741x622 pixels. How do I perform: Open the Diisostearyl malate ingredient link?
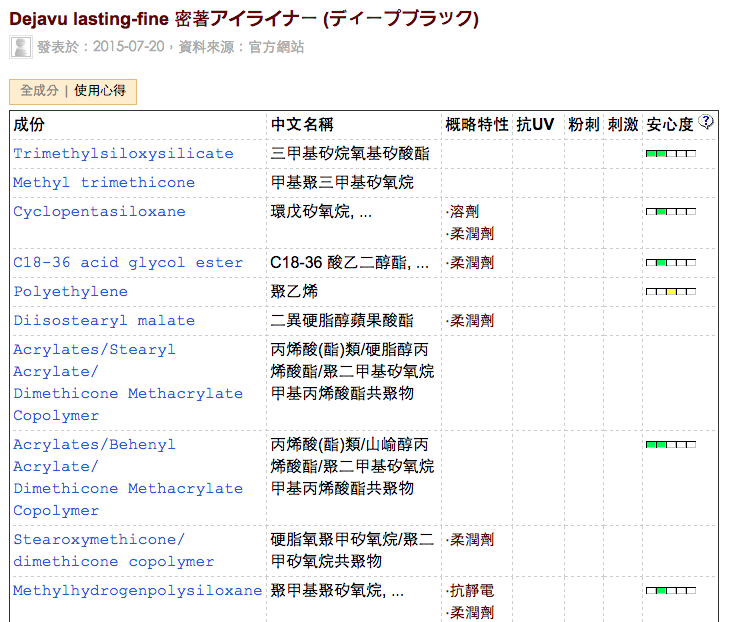[104, 321]
